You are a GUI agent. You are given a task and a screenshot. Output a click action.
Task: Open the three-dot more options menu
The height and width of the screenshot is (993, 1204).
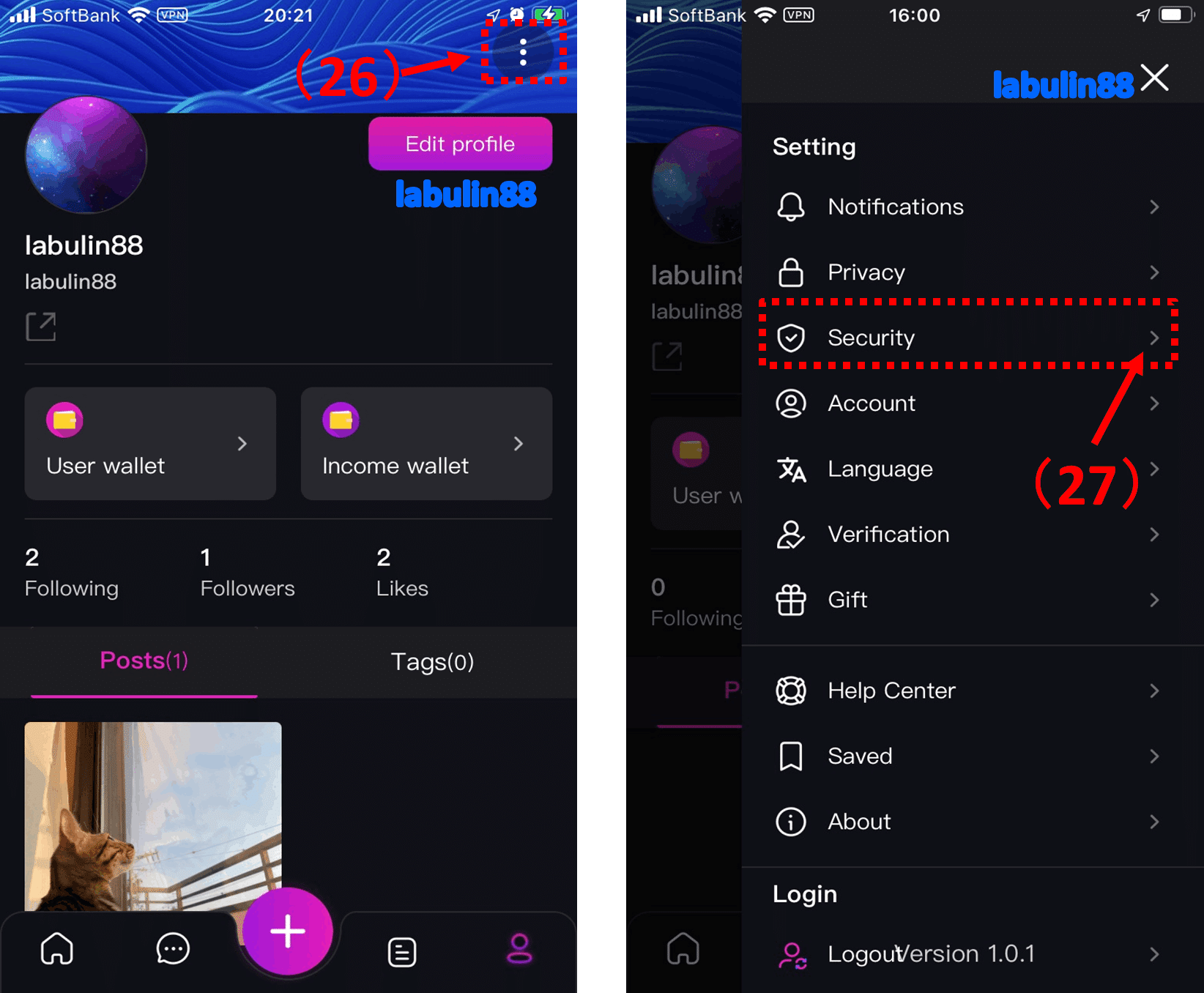[x=523, y=52]
